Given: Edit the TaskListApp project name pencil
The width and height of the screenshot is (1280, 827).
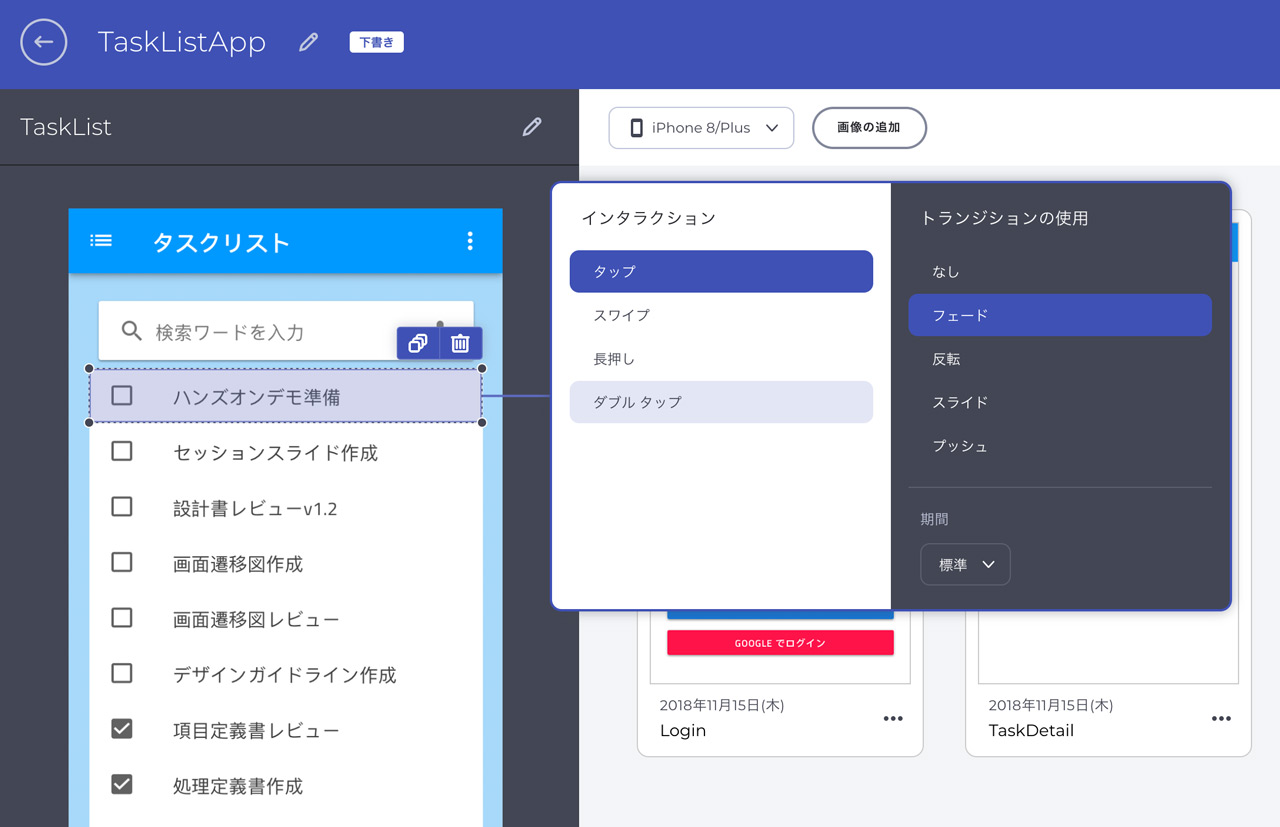Looking at the screenshot, I should coord(308,42).
